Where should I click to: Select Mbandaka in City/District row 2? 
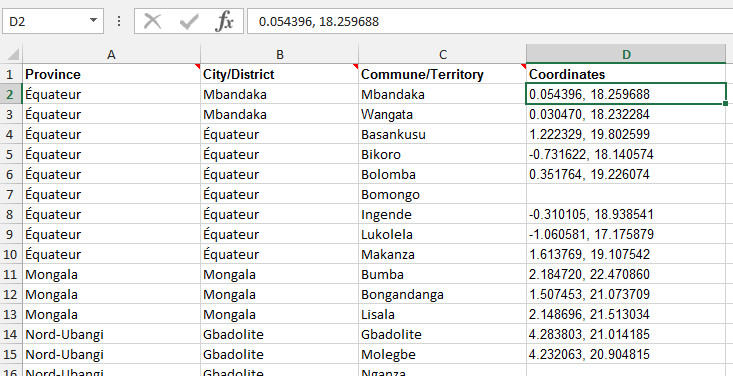click(280, 94)
